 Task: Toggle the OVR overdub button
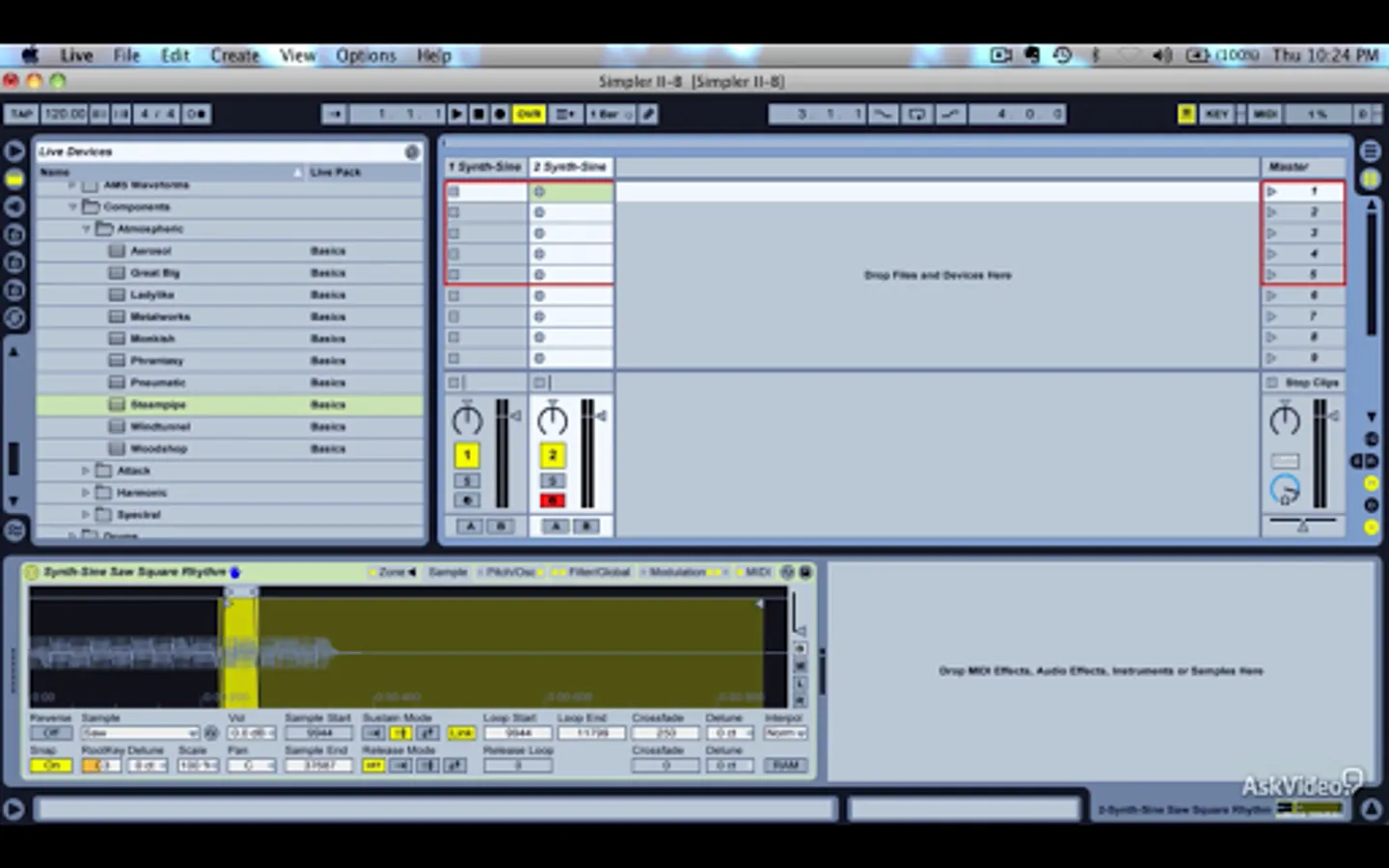[529, 114]
